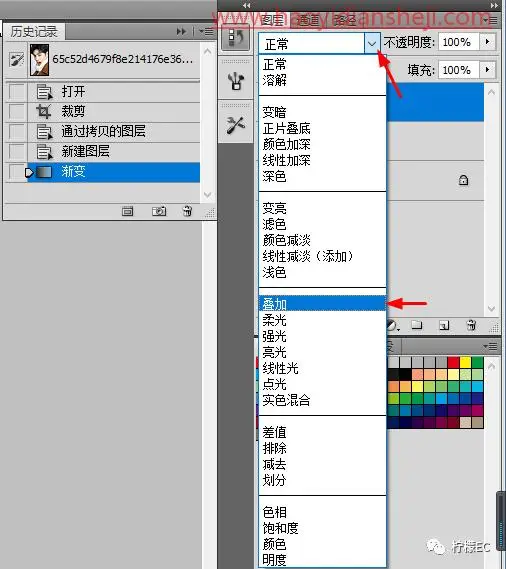Open Swatches panel flyout menu icon
Screen dimensions: 506x569
[490, 347]
